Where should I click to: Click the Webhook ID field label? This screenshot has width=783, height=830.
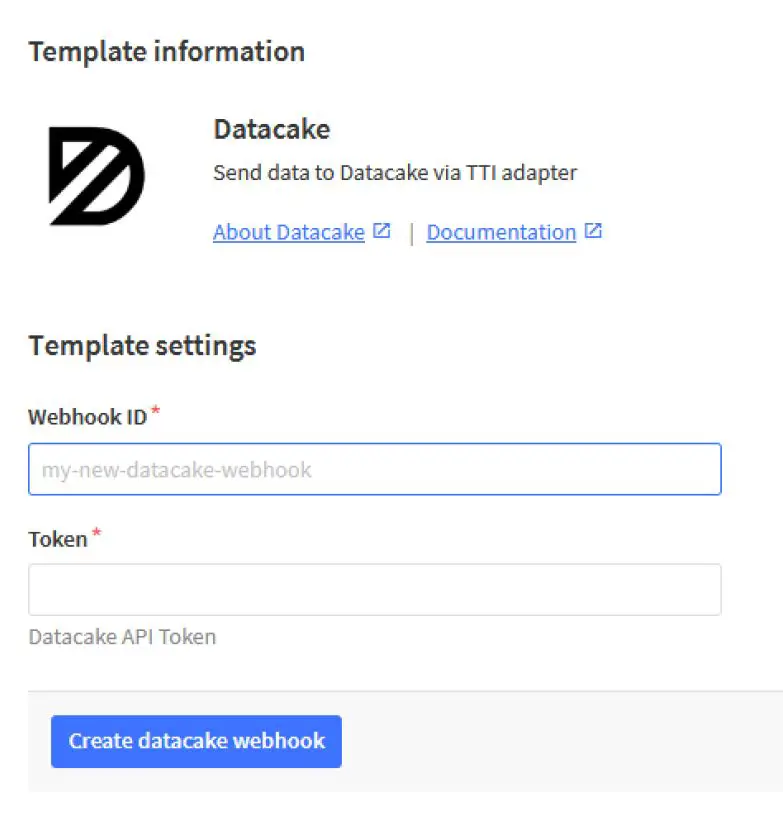pyautogui.click(x=87, y=417)
